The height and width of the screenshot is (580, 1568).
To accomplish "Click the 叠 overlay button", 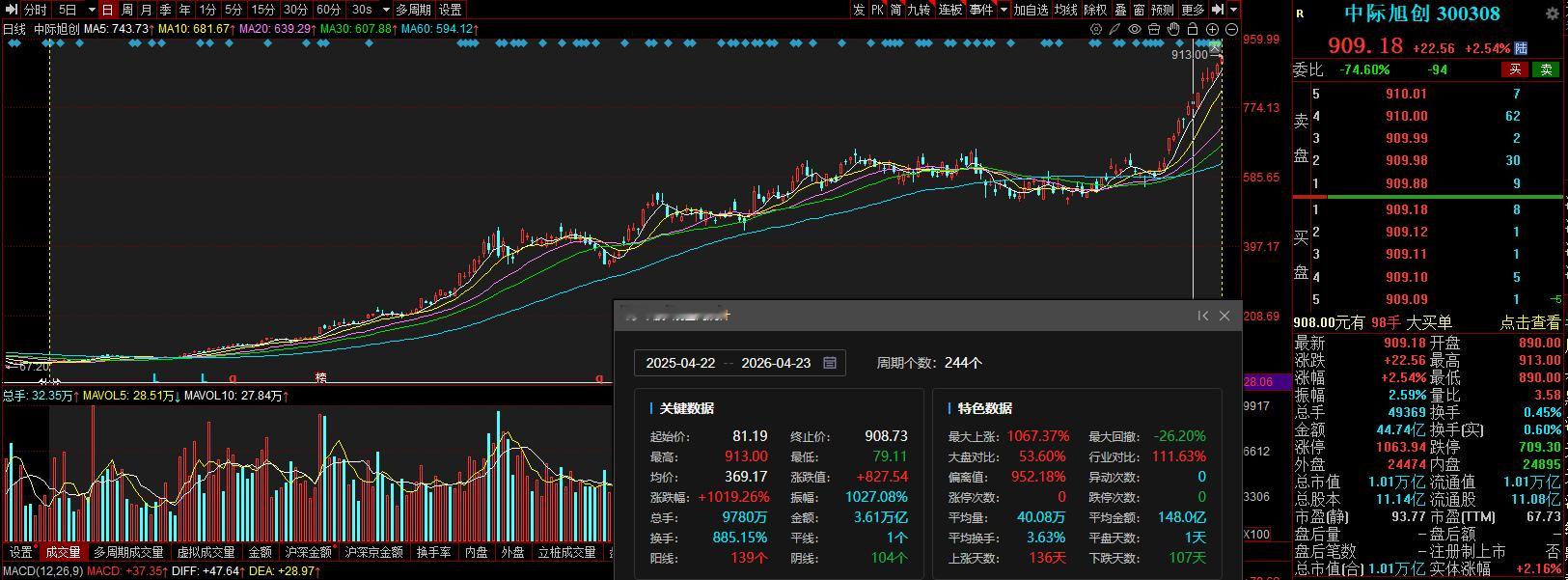I will pos(1120,10).
